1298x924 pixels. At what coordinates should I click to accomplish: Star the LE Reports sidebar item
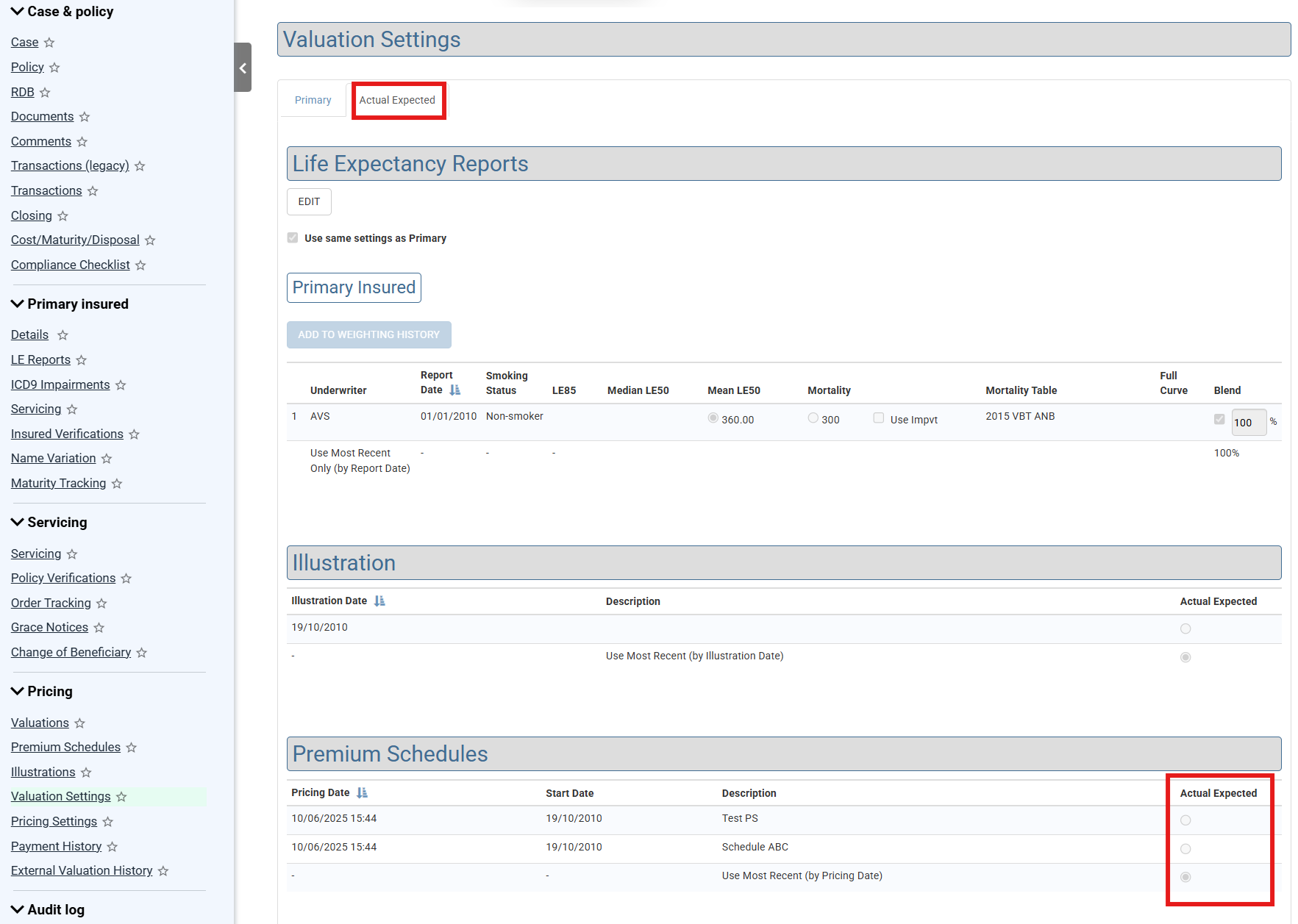pyautogui.click(x=82, y=360)
